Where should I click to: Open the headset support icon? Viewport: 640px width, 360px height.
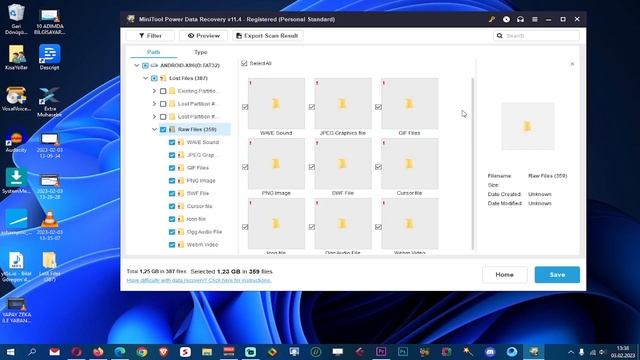tap(520, 19)
